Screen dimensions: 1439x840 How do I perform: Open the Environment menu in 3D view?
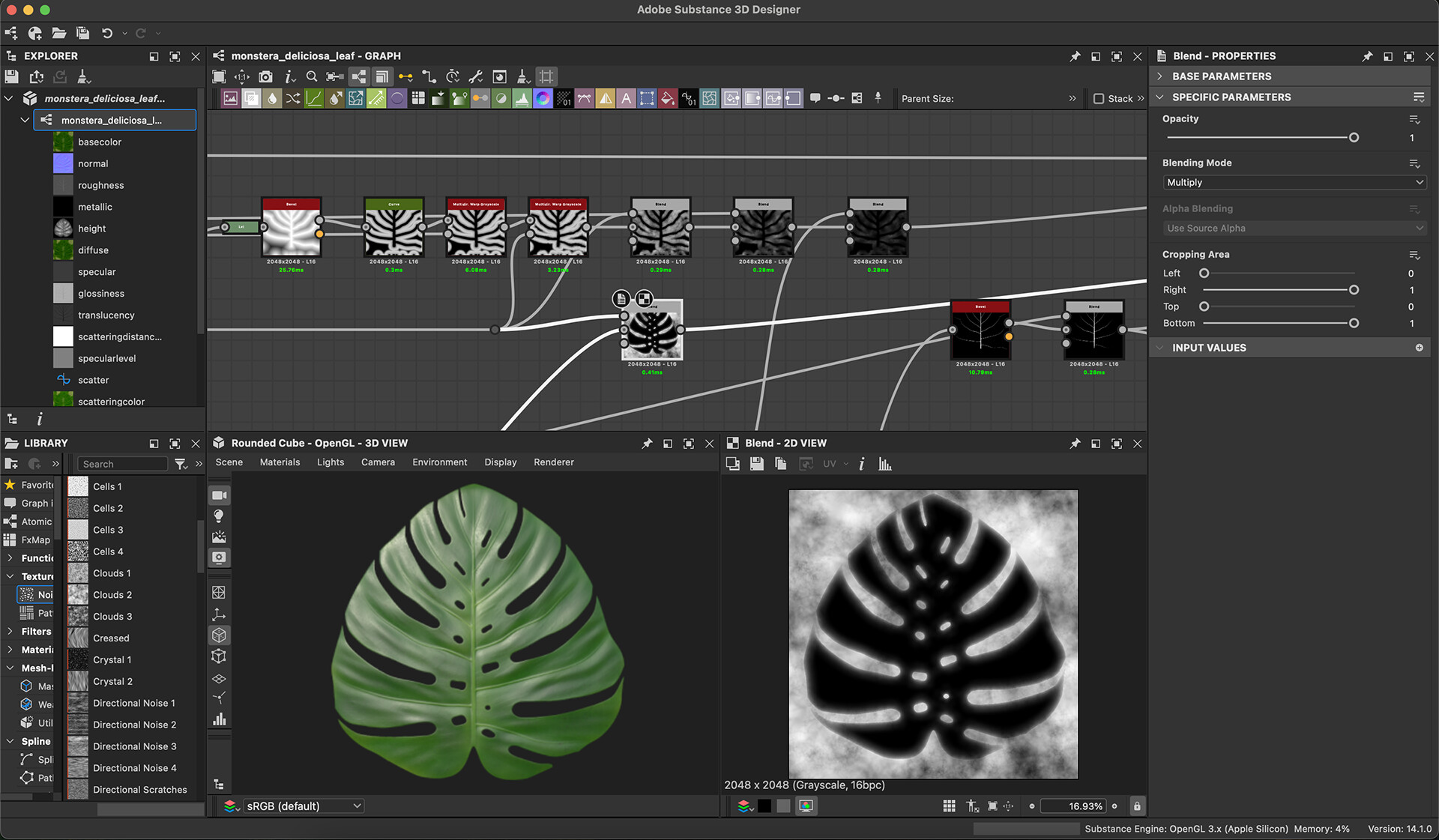pos(440,462)
